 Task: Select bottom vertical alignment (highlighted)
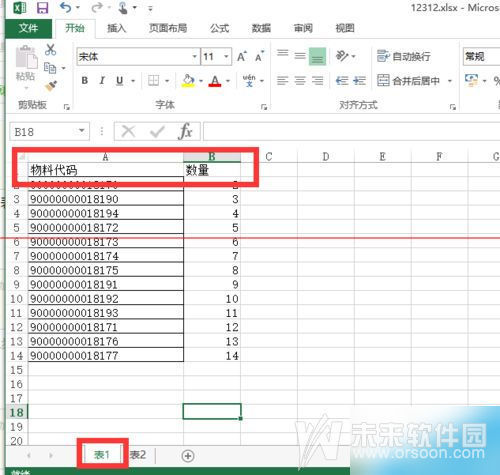[x=317, y=56]
